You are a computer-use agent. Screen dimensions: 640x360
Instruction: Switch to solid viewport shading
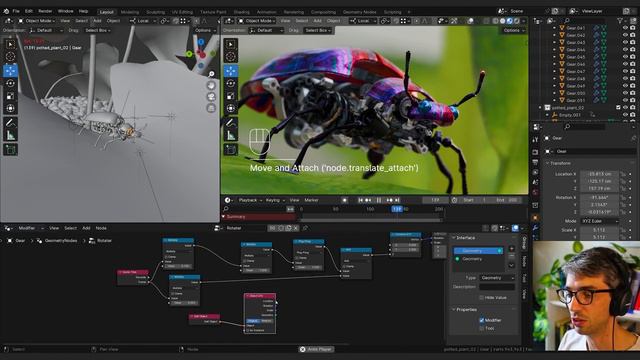(x=502, y=21)
